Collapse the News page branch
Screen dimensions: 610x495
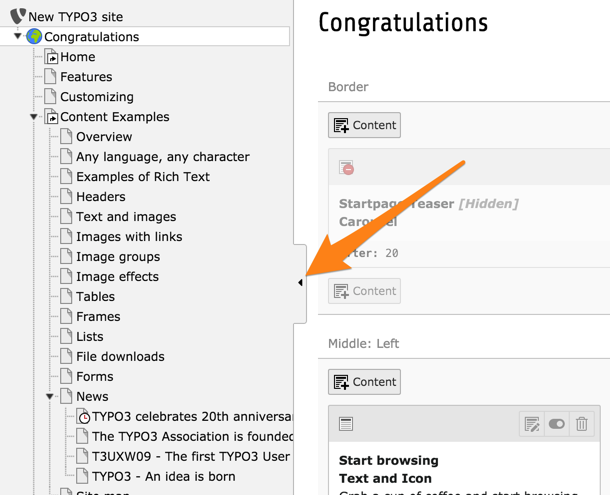click(50, 397)
